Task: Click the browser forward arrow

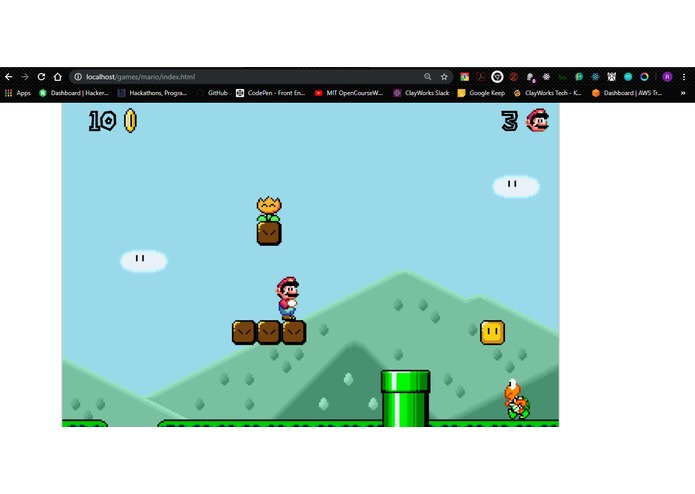Action: click(25, 77)
